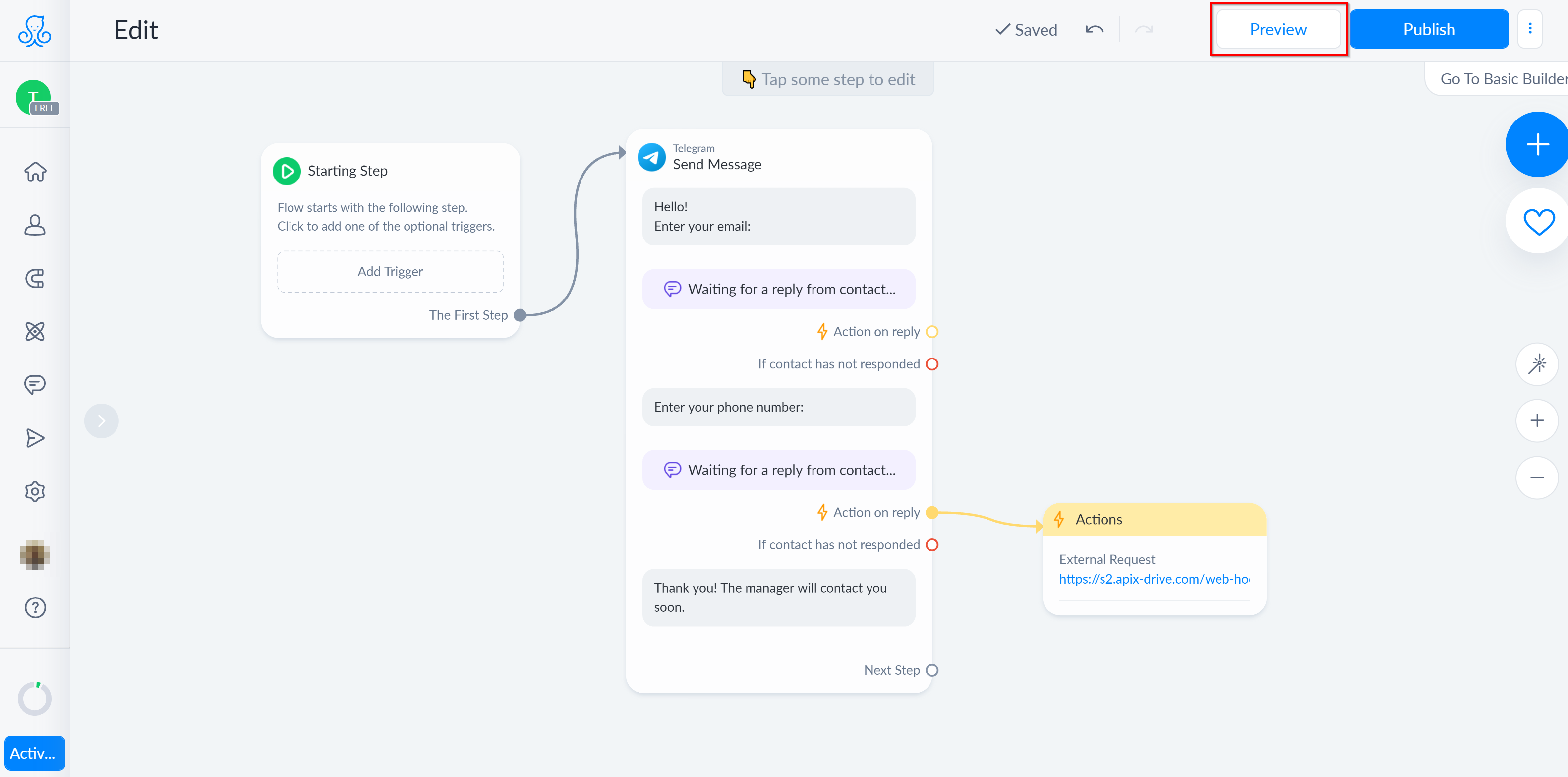Click the home icon in sidebar
The image size is (1568, 777).
(x=34, y=171)
